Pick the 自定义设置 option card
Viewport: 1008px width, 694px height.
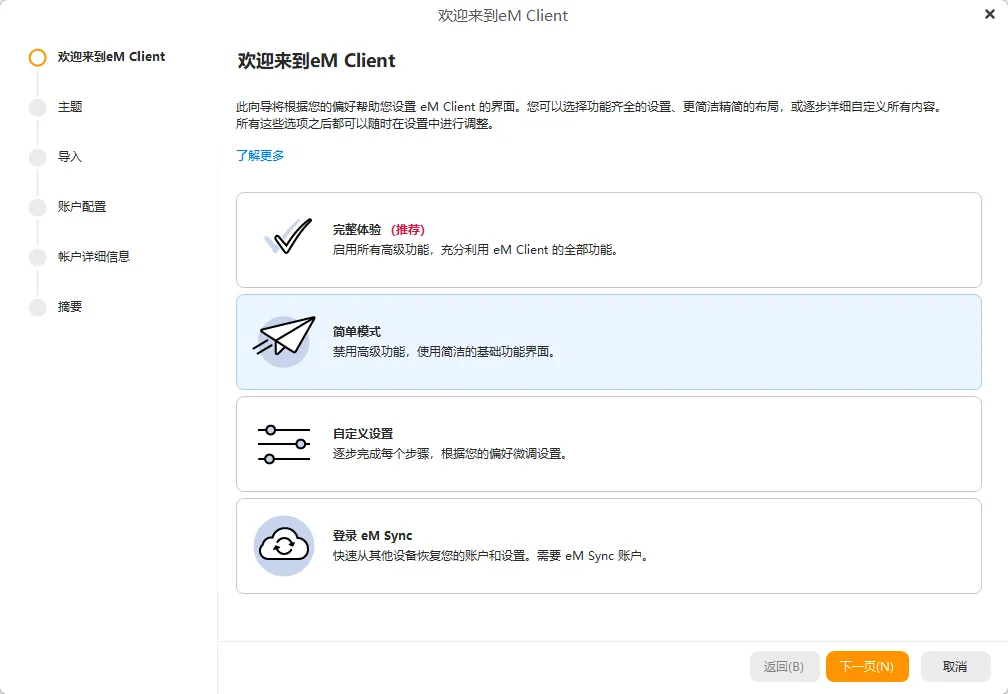[608, 444]
